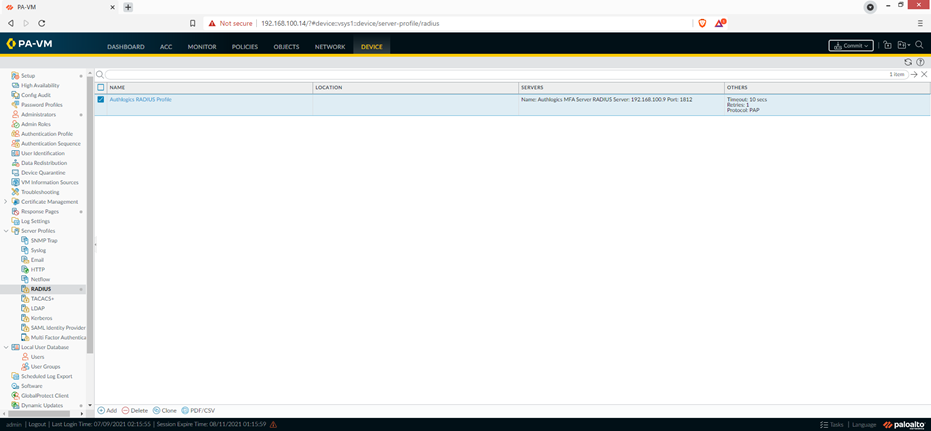Click the HTTP server profile icon
931x431 pixels.
pos(25,270)
